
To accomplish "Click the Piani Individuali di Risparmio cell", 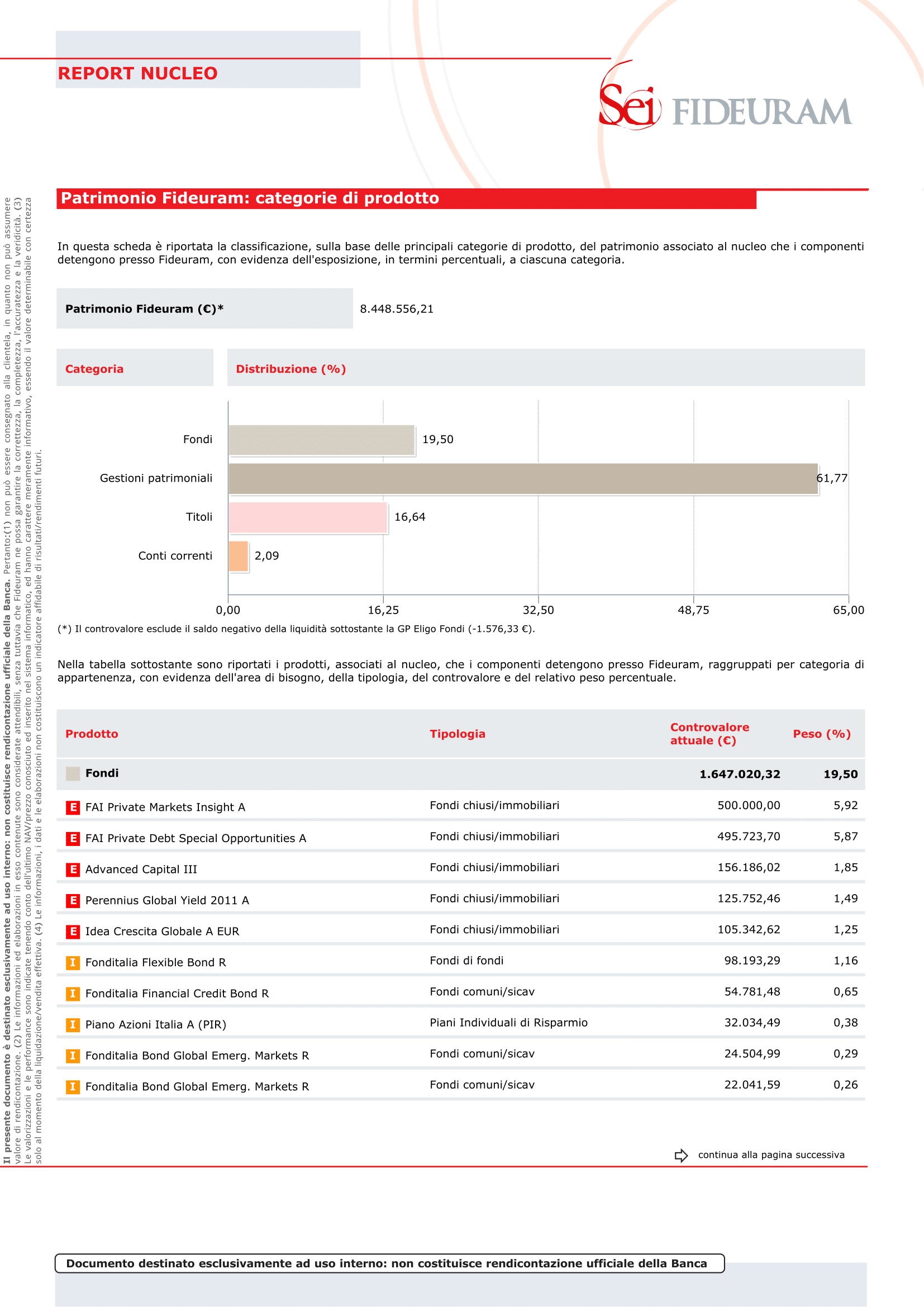I will (x=509, y=1023).
